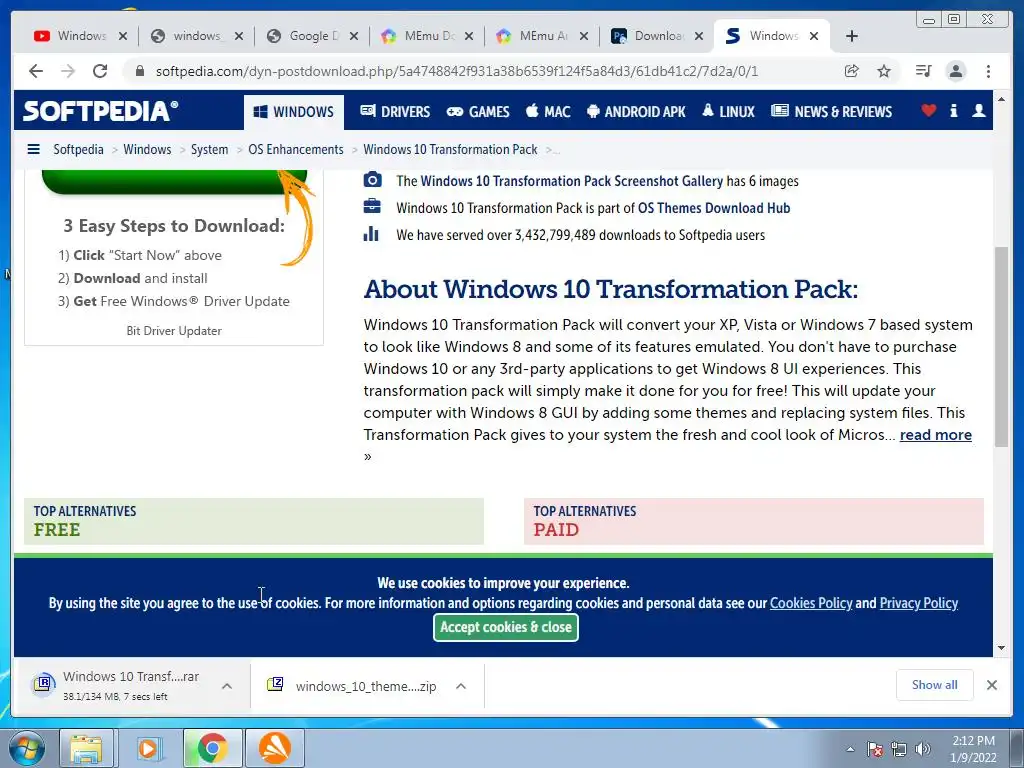Click Softpedia breadcrumb link
Viewport: 1024px width, 768px height.
pyautogui.click(x=78, y=150)
